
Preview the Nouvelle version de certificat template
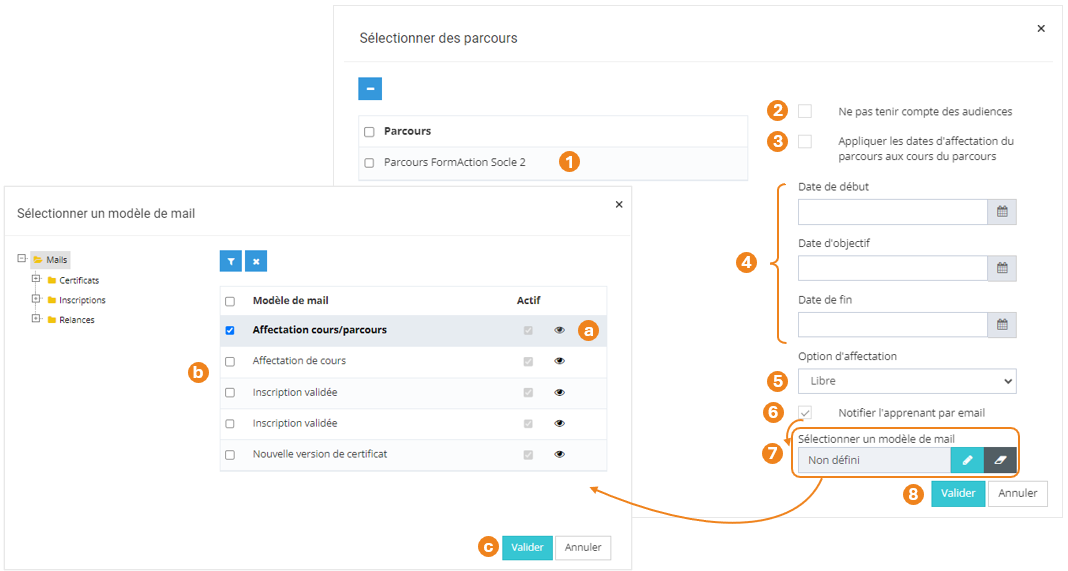(x=560, y=454)
